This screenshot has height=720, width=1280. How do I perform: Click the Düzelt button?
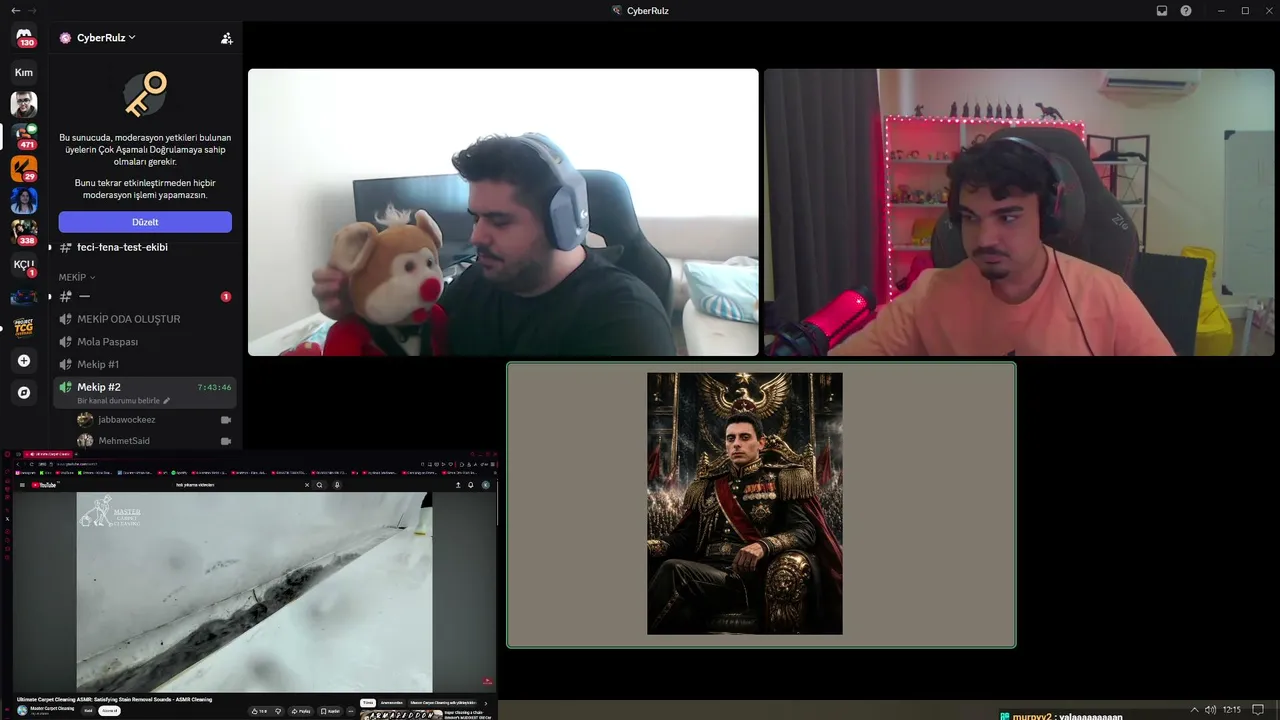coord(145,222)
